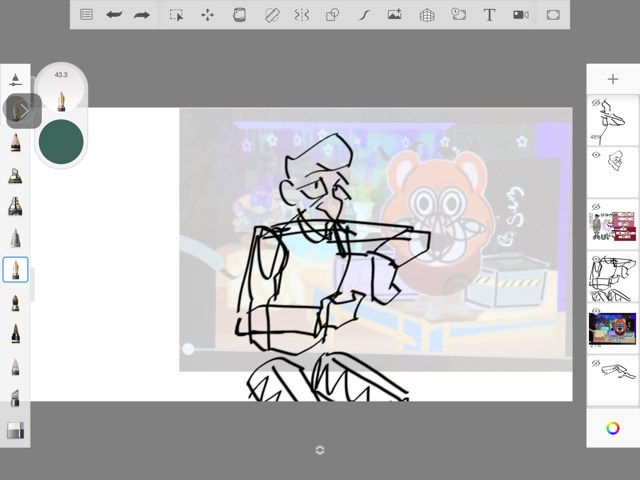The image size is (640, 480).
Task: Hide the body sketch layer
Action: [596, 259]
